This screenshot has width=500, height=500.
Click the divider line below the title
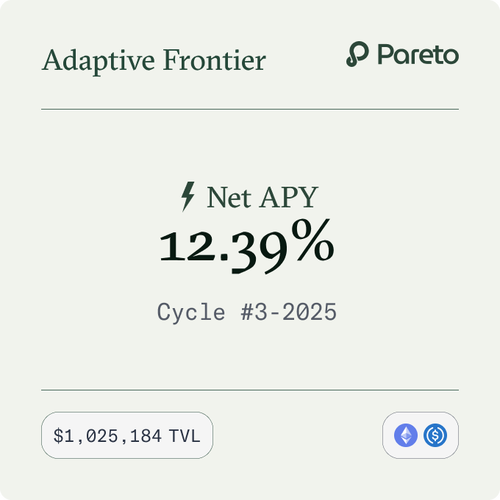tap(250, 109)
